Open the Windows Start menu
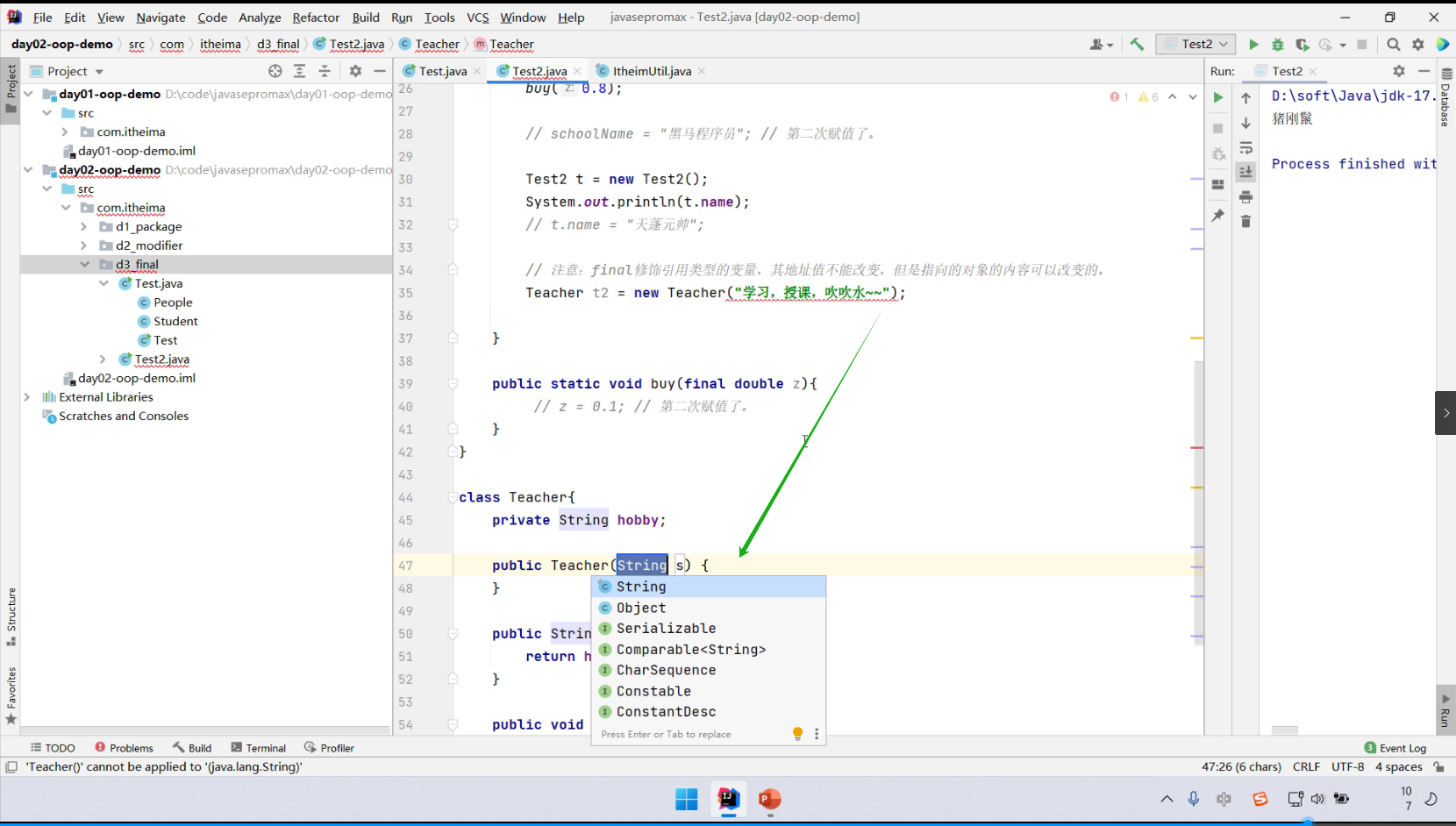The width and height of the screenshot is (1456, 826). tap(687, 799)
